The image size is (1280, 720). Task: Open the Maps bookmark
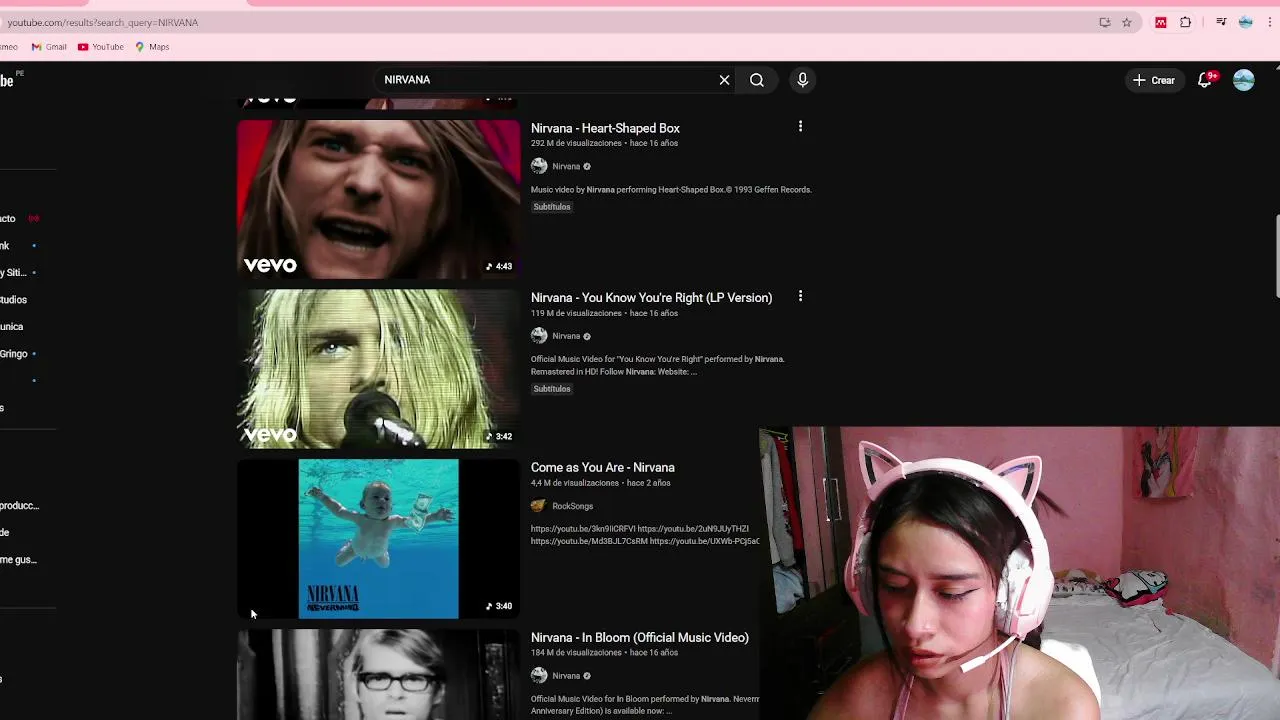[x=152, y=47]
